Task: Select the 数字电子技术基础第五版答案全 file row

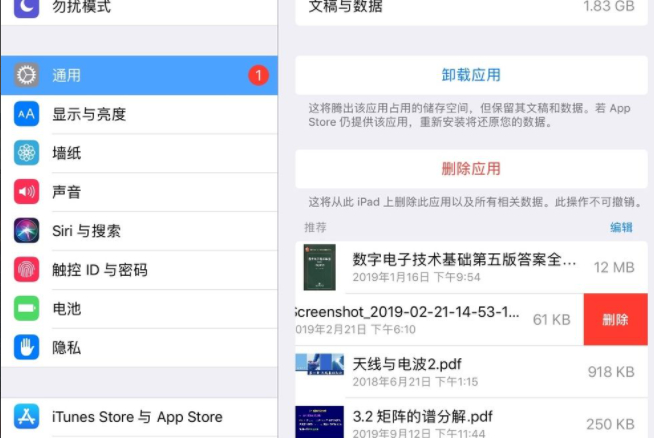Action: pyautogui.click(x=471, y=267)
